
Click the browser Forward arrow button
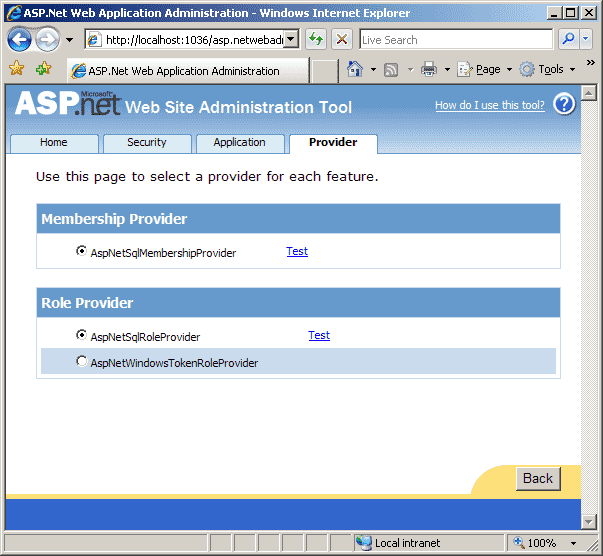tap(48, 39)
